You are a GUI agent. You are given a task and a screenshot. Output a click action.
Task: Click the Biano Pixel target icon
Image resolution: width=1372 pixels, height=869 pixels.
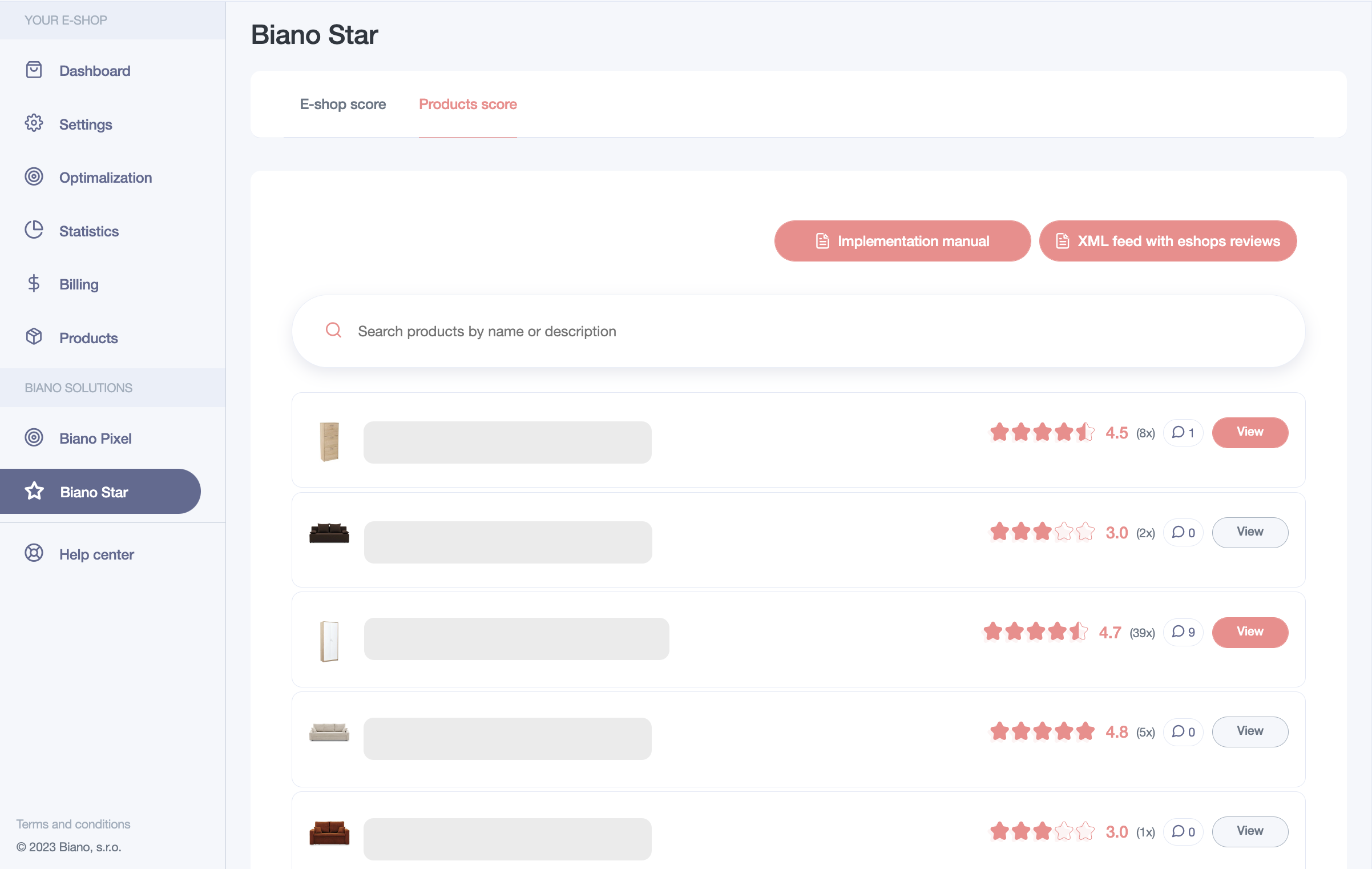[x=34, y=437]
